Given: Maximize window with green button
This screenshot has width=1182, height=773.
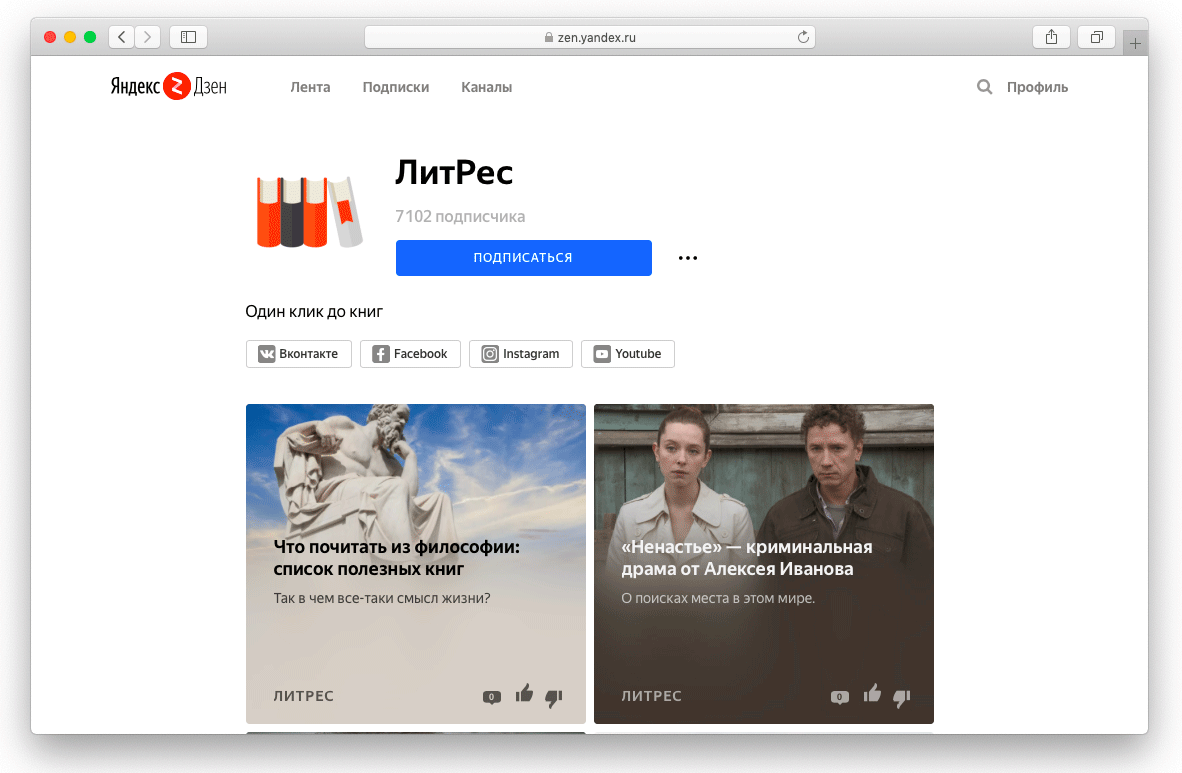Looking at the screenshot, I should coord(90,37).
